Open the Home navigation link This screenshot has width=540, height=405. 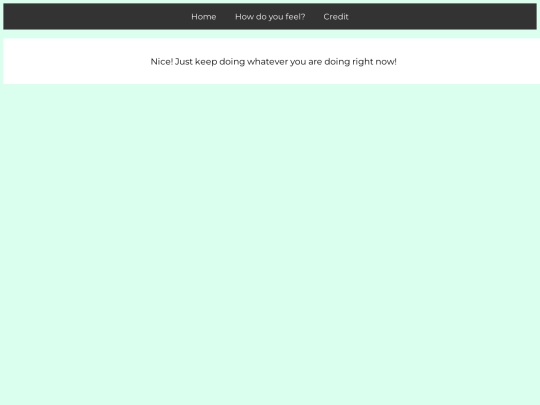point(204,17)
